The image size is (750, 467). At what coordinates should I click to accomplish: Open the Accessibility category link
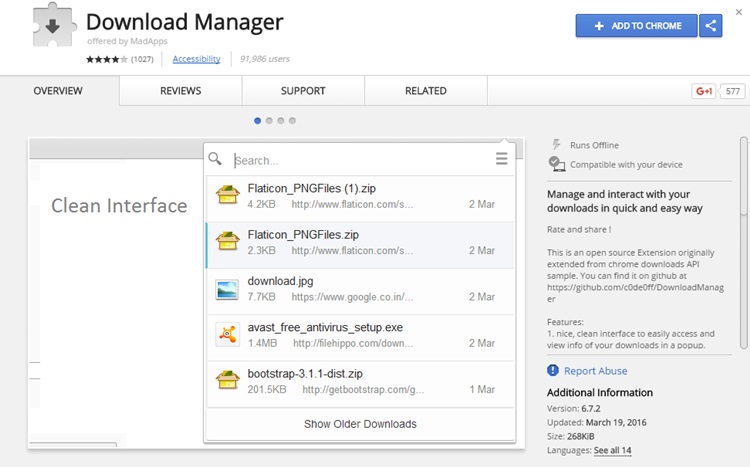(x=196, y=59)
